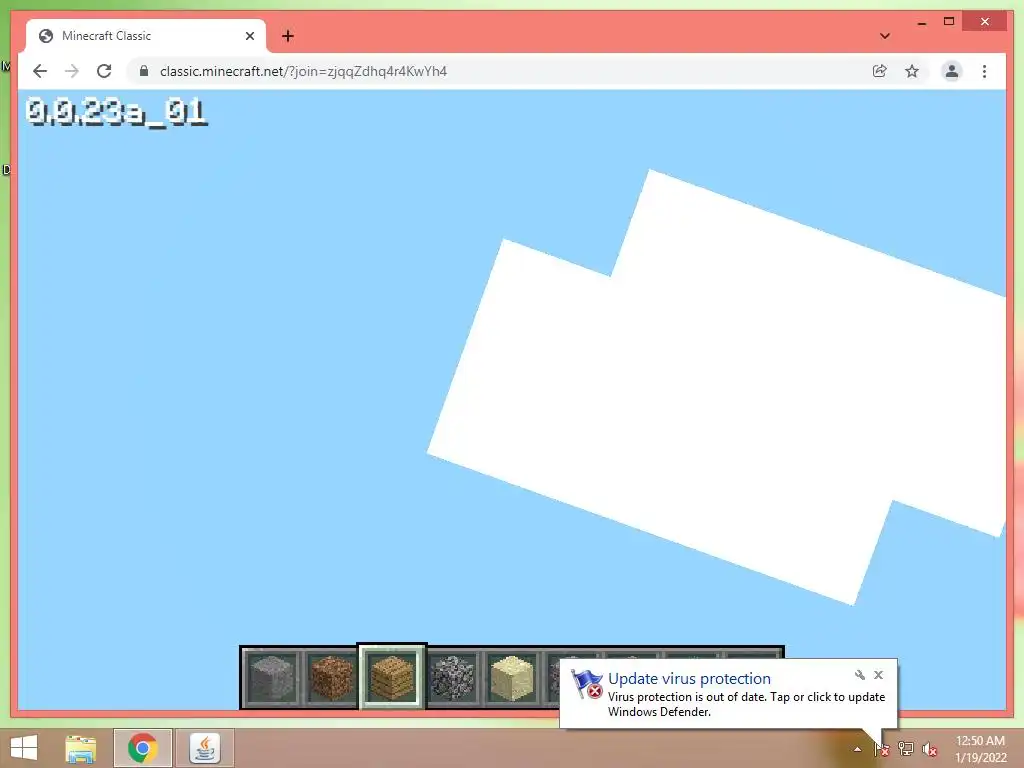The width and height of the screenshot is (1024, 768).
Task: Click the address bar URL
Action: 303,71
